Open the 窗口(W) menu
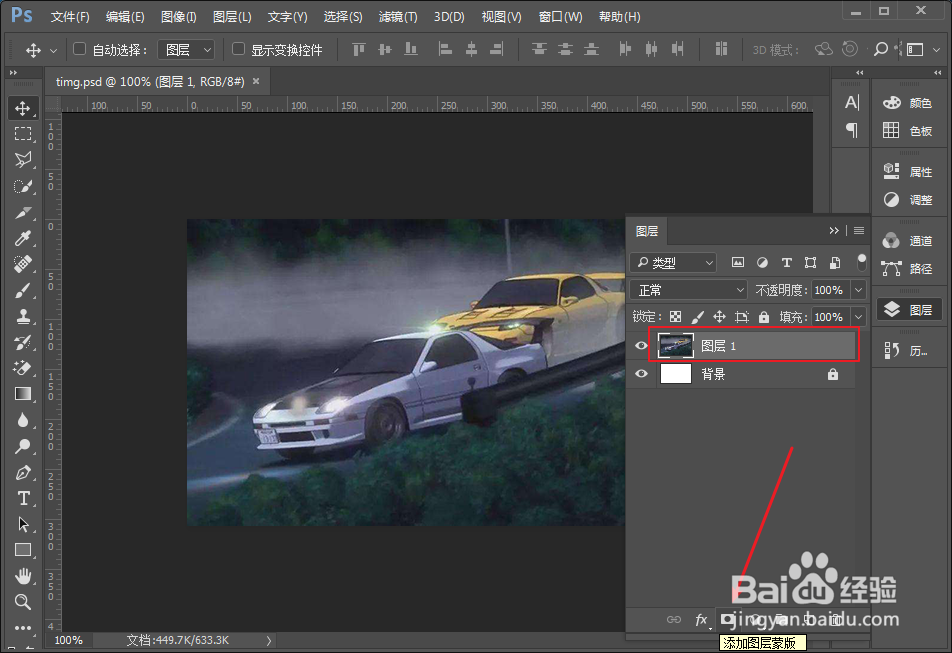This screenshot has width=952, height=653. tap(560, 16)
